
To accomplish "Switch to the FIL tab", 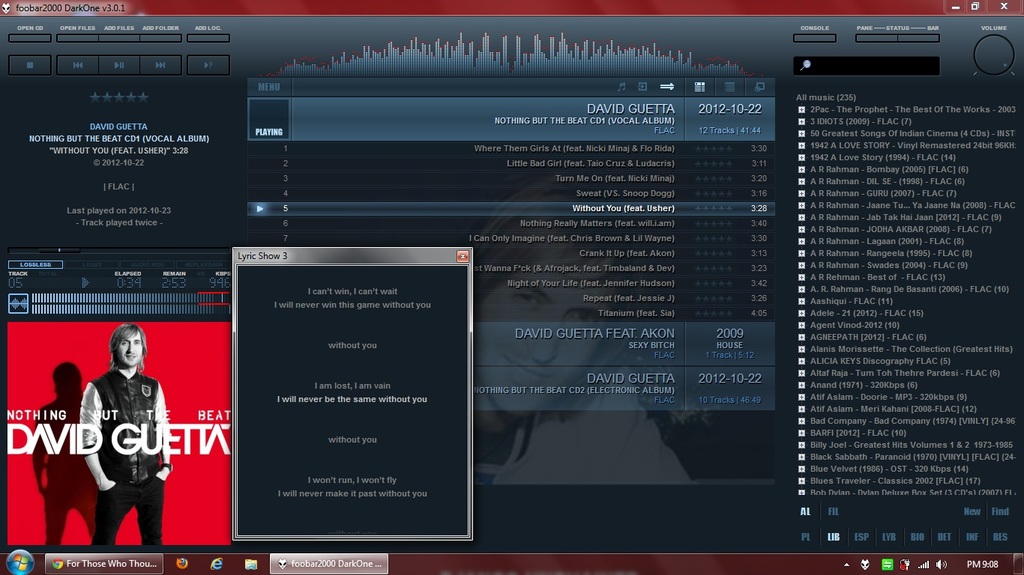I will [x=833, y=512].
